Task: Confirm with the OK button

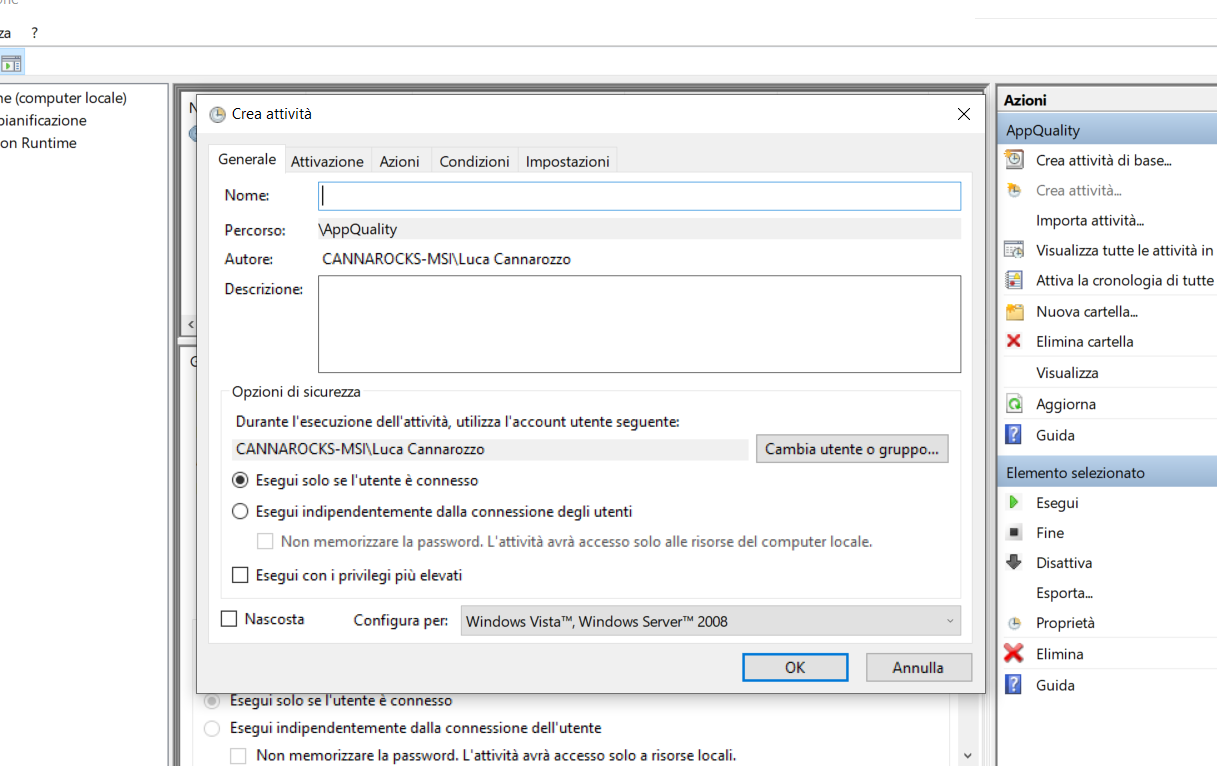Action: pos(795,667)
